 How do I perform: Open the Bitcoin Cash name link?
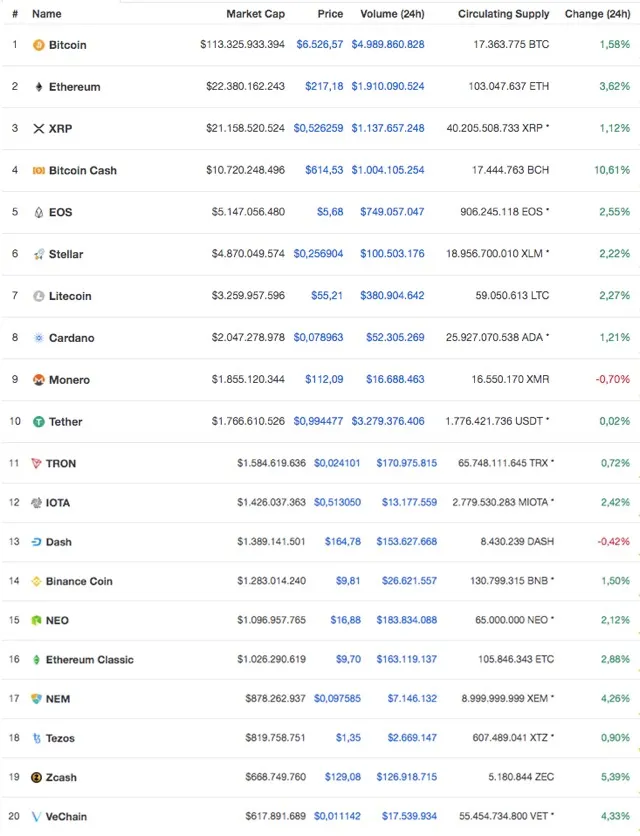(83, 171)
